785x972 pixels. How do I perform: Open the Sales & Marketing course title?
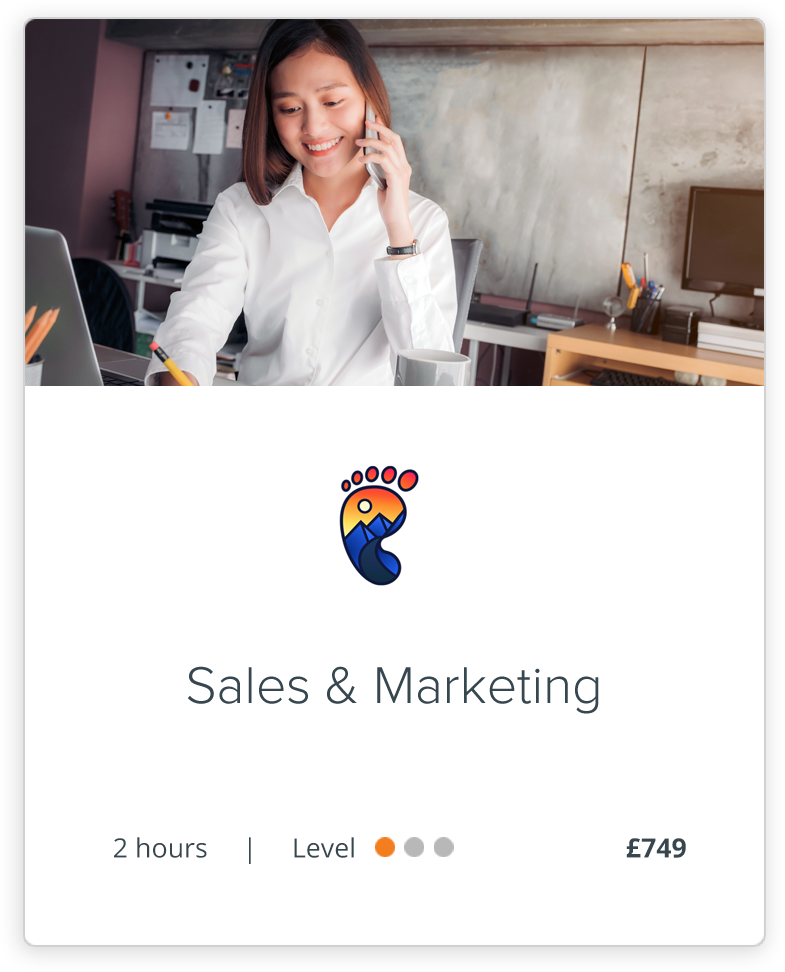pyautogui.click(x=394, y=686)
